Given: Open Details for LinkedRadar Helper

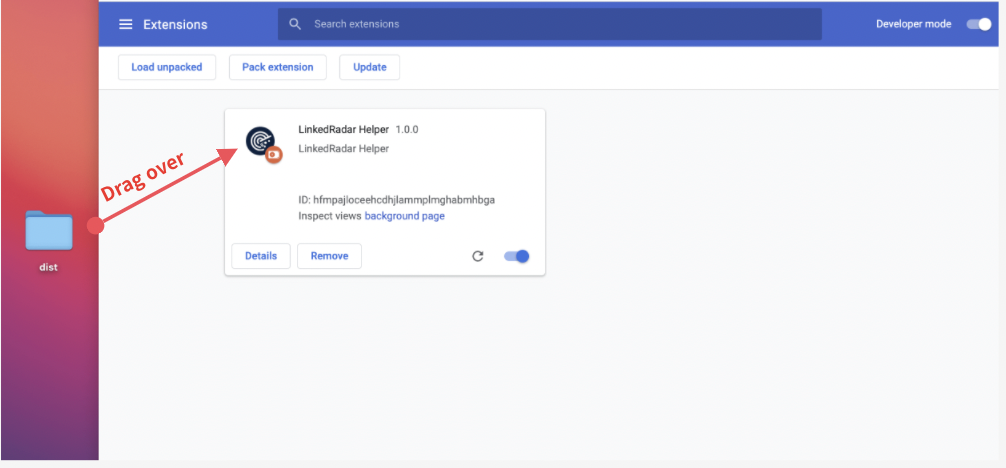Looking at the screenshot, I should point(261,256).
